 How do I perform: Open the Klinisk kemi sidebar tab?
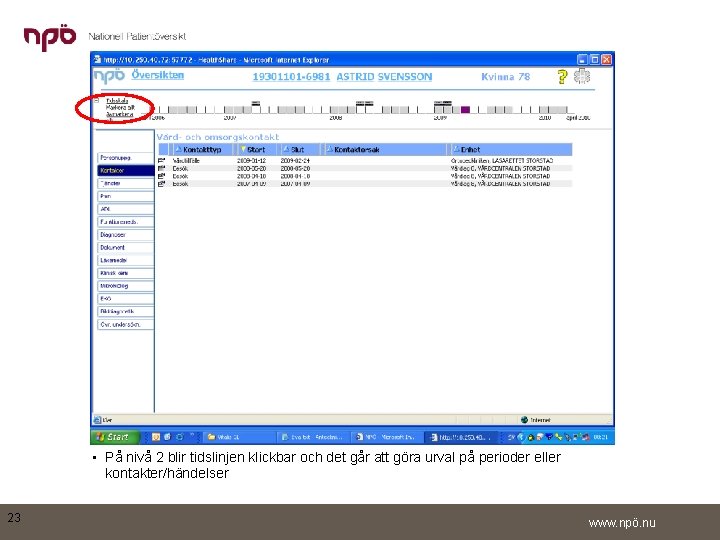coord(125,273)
